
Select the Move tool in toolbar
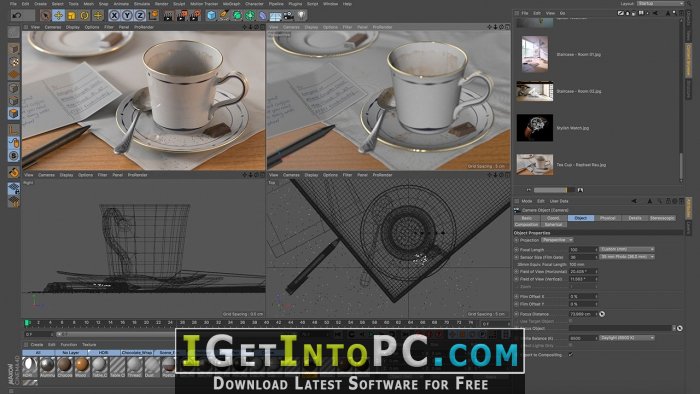(x=58, y=16)
